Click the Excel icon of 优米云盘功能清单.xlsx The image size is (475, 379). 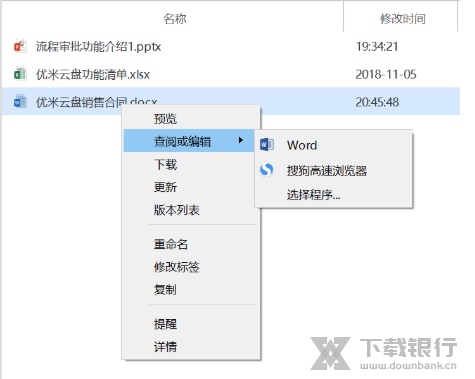[20, 74]
